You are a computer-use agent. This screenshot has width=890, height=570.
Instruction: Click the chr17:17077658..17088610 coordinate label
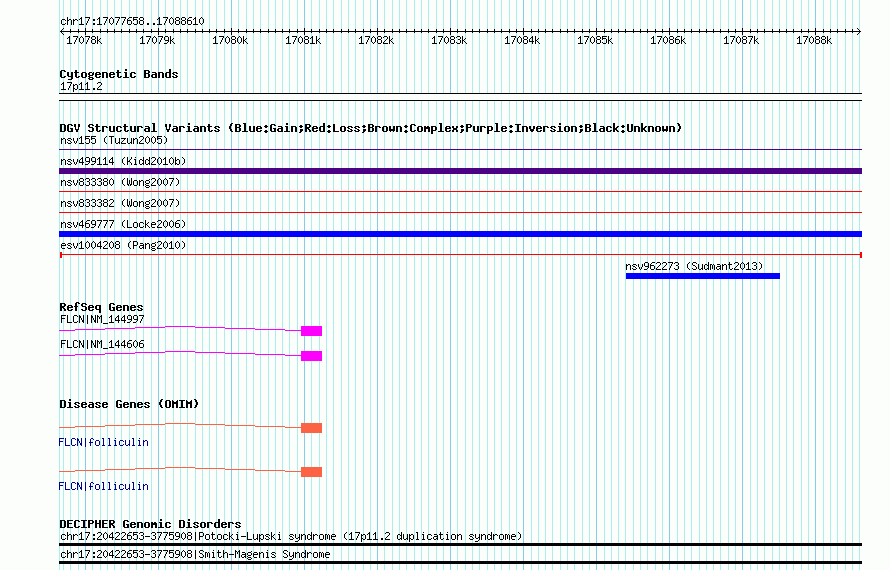132,22
